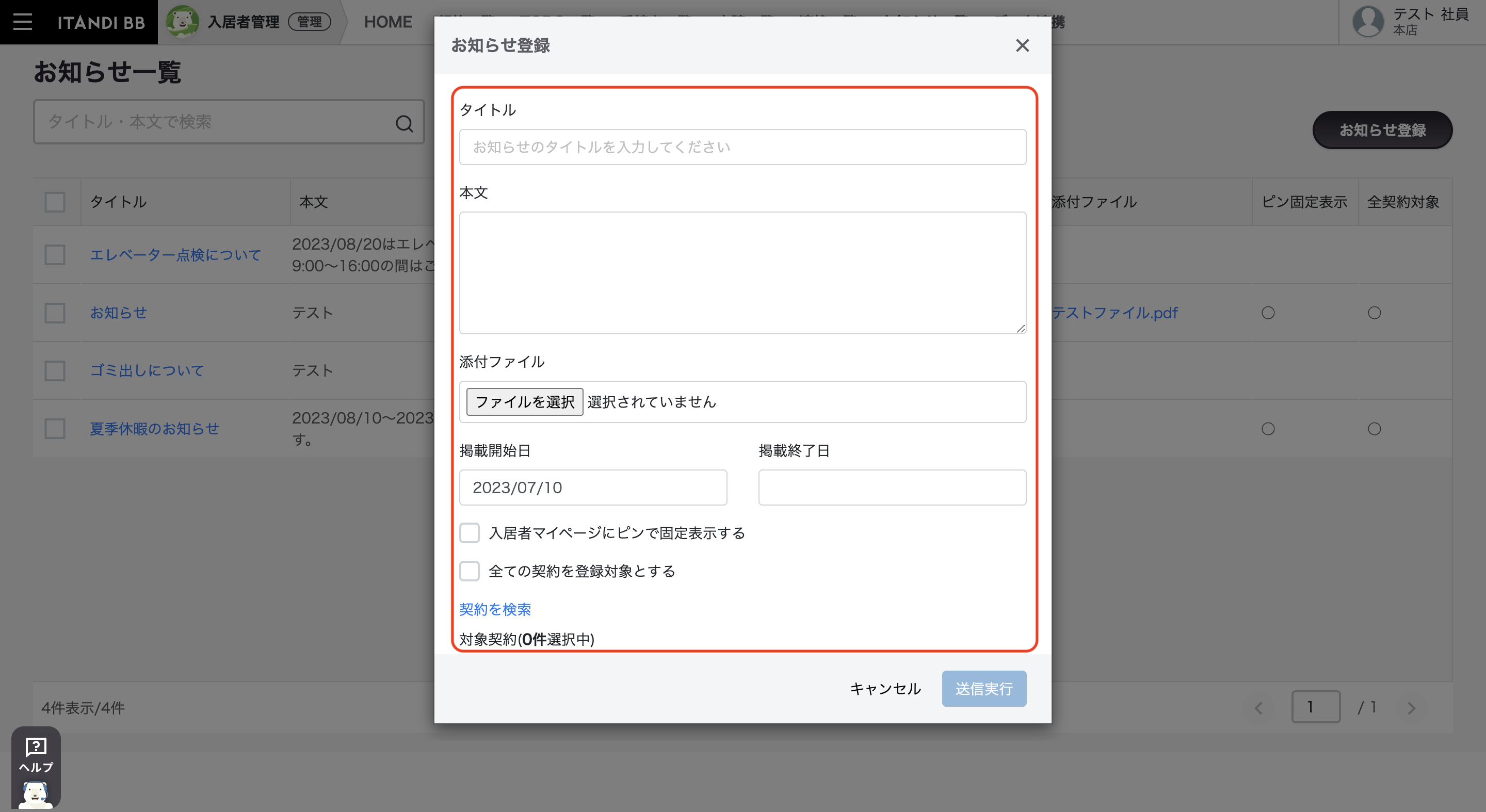Click the 掲載終了日 date field
Viewport: 1486px width, 812px height.
coord(892,488)
